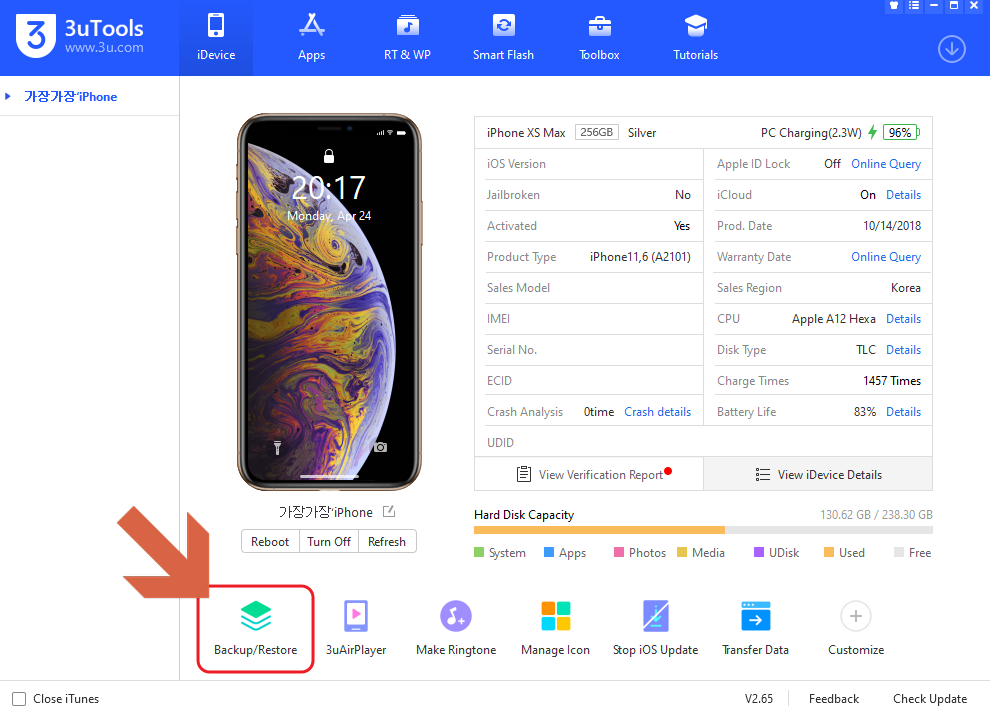Click the green charging bolt icon

(x=873, y=132)
